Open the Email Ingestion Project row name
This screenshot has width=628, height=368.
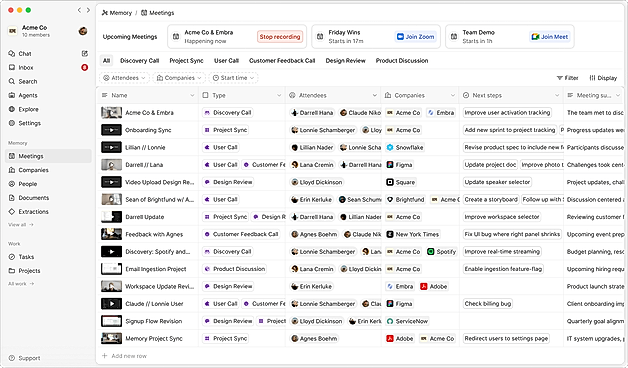pyautogui.click(x=155, y=269)
